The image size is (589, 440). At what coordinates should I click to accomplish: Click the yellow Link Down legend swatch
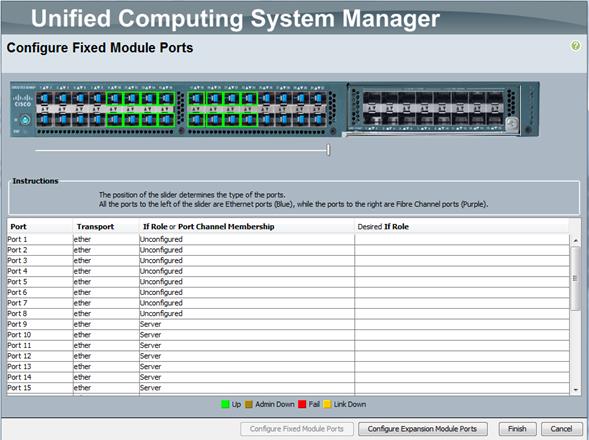tap(327, 404)
